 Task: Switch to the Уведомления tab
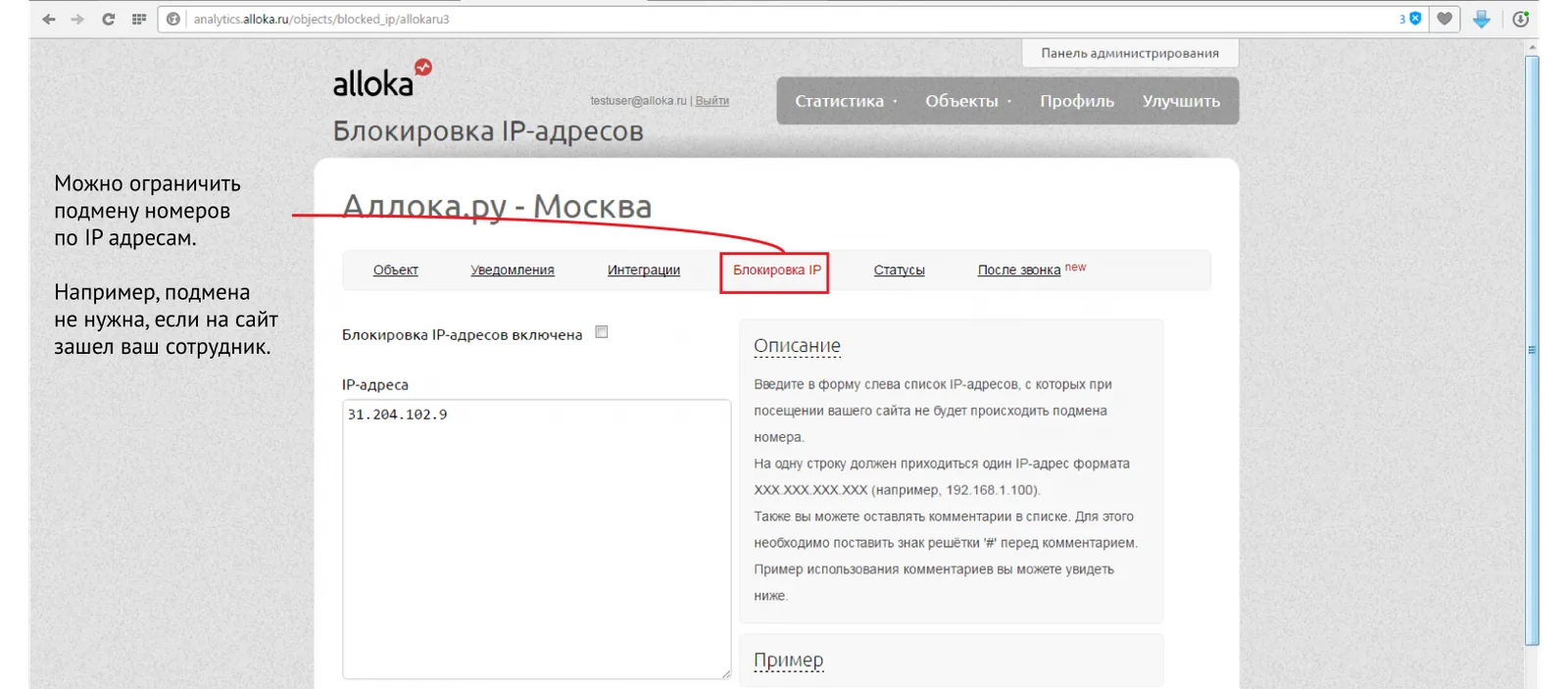click(513, 271)
